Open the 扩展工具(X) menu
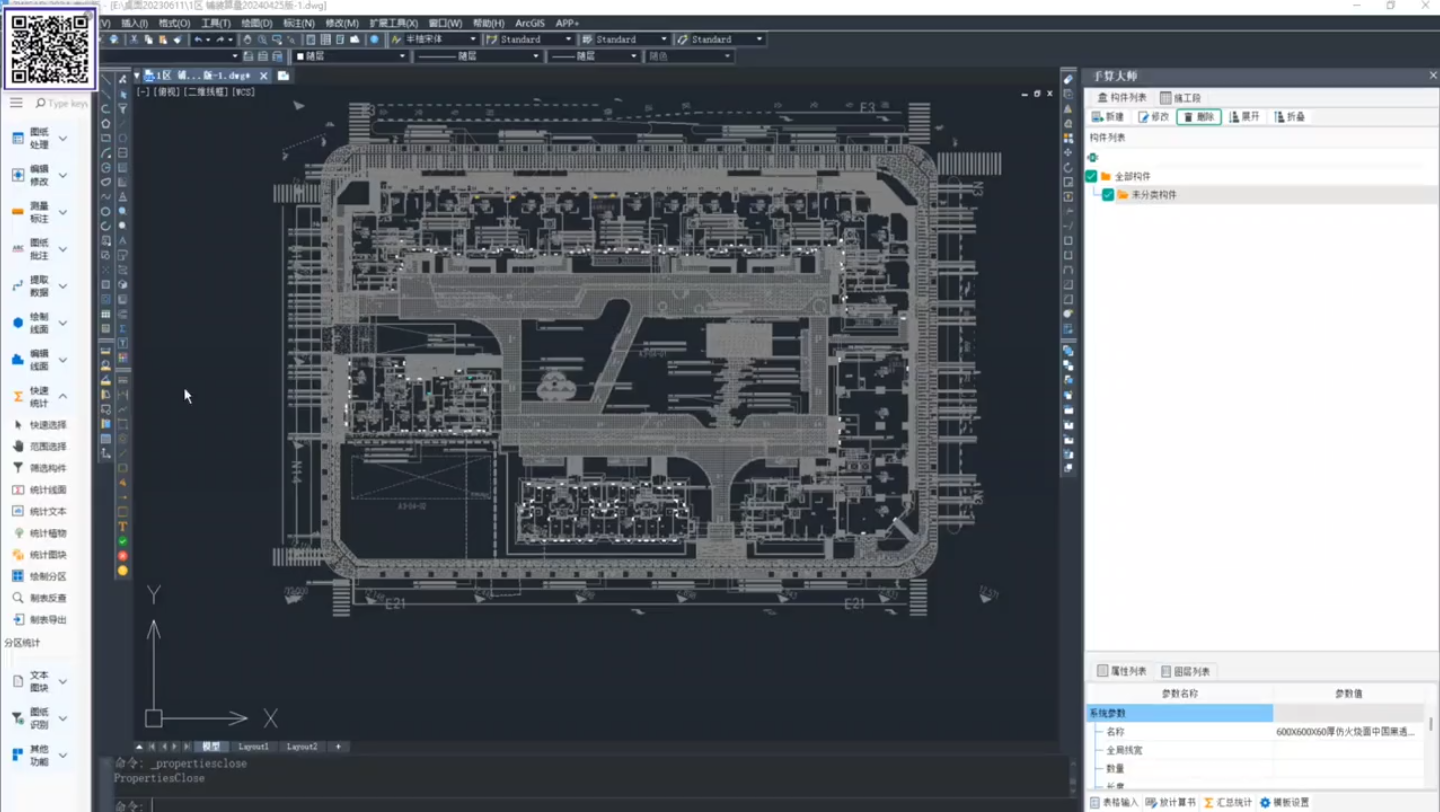Screen dimensions: 1440x812 (x=393, y=23)
